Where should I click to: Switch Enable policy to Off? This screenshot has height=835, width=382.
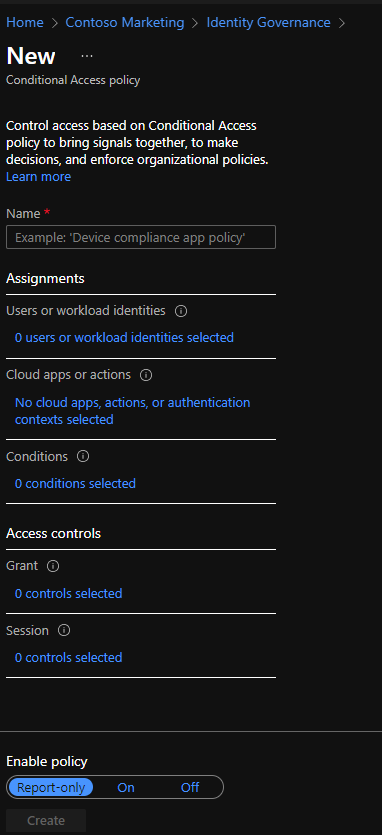click(190, 787)
